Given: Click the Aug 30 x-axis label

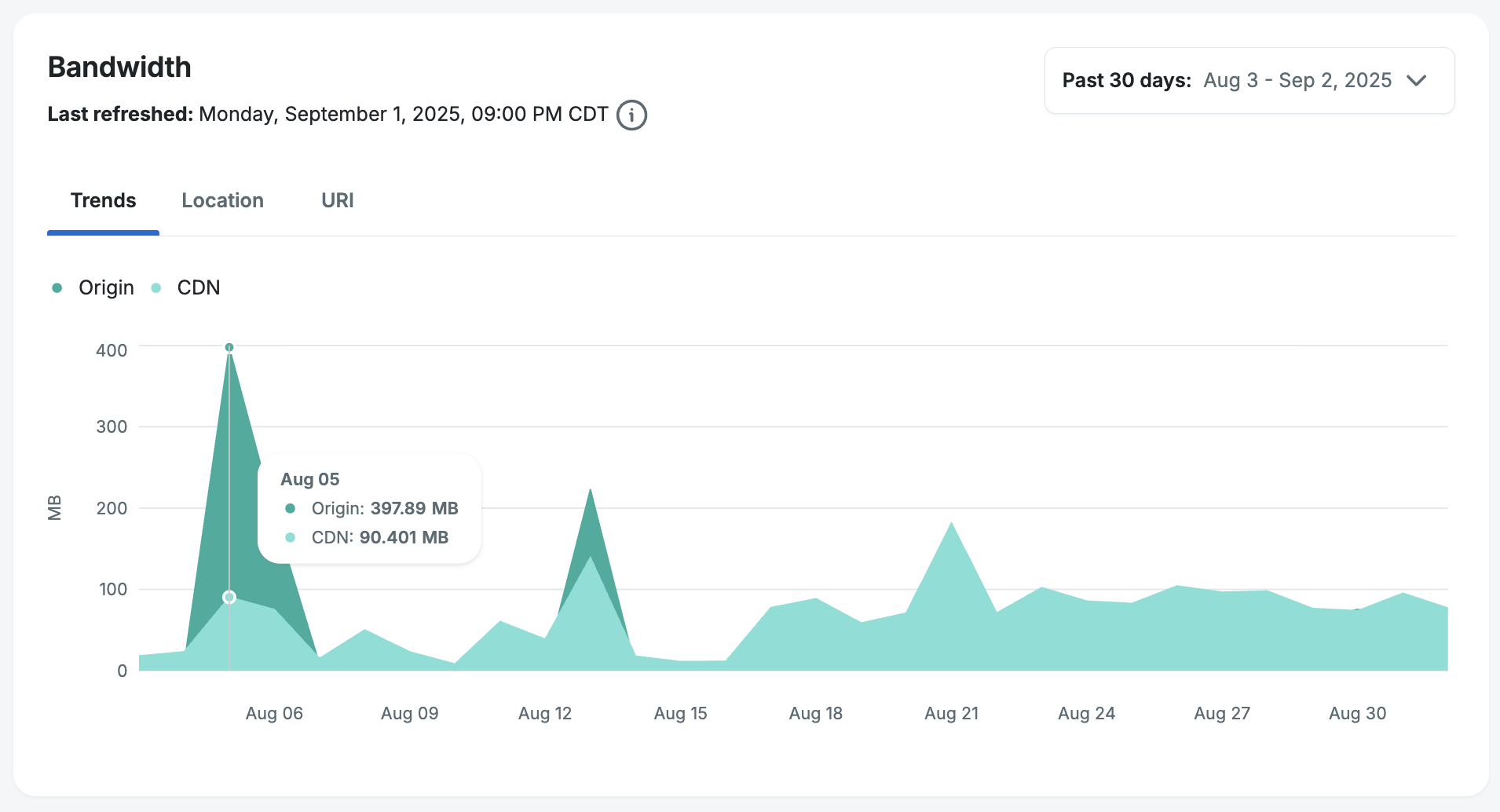Looking at the screenshot, I should point(1357,714).
